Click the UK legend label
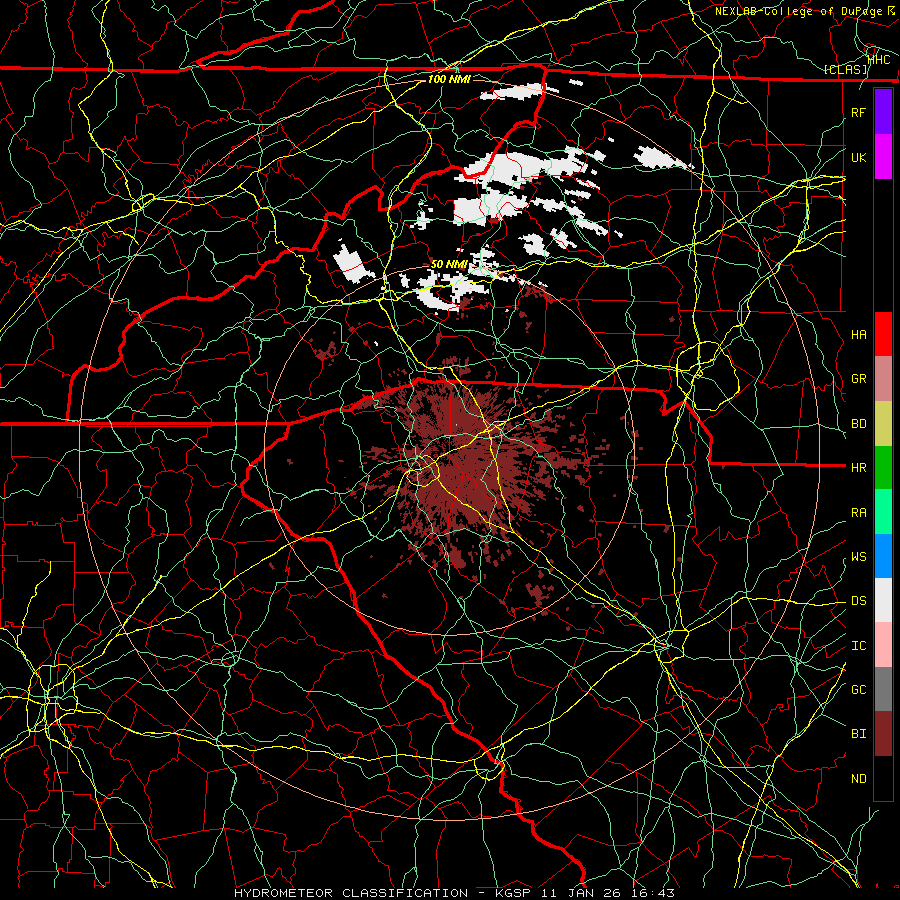 coord(858,157)
